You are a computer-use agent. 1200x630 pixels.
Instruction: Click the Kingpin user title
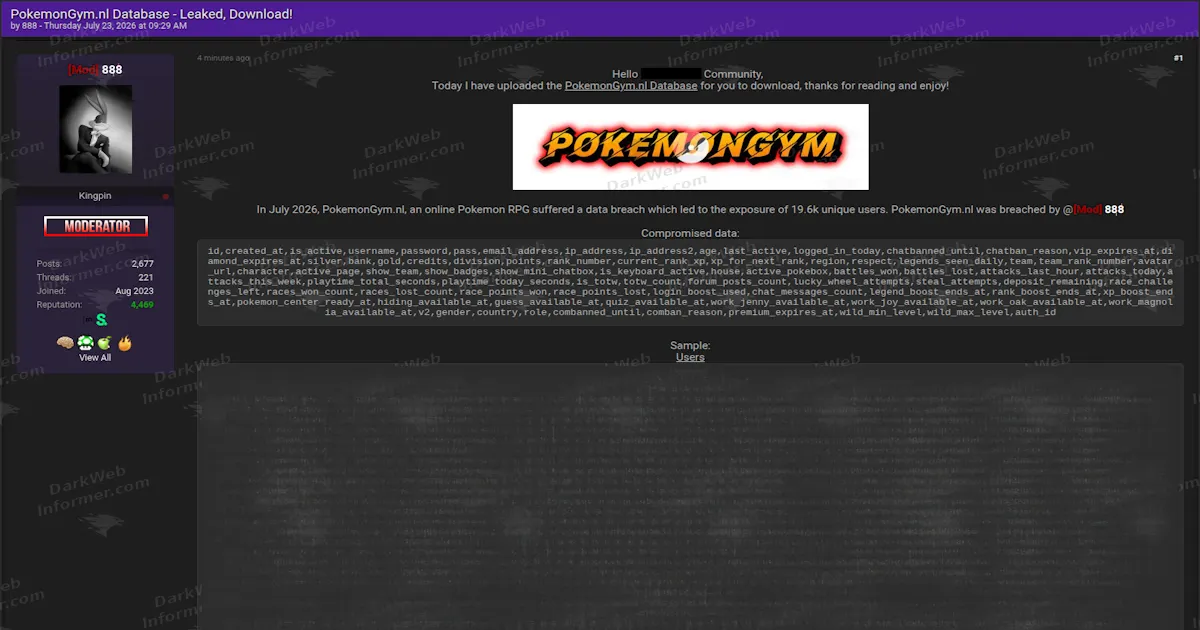96,196
